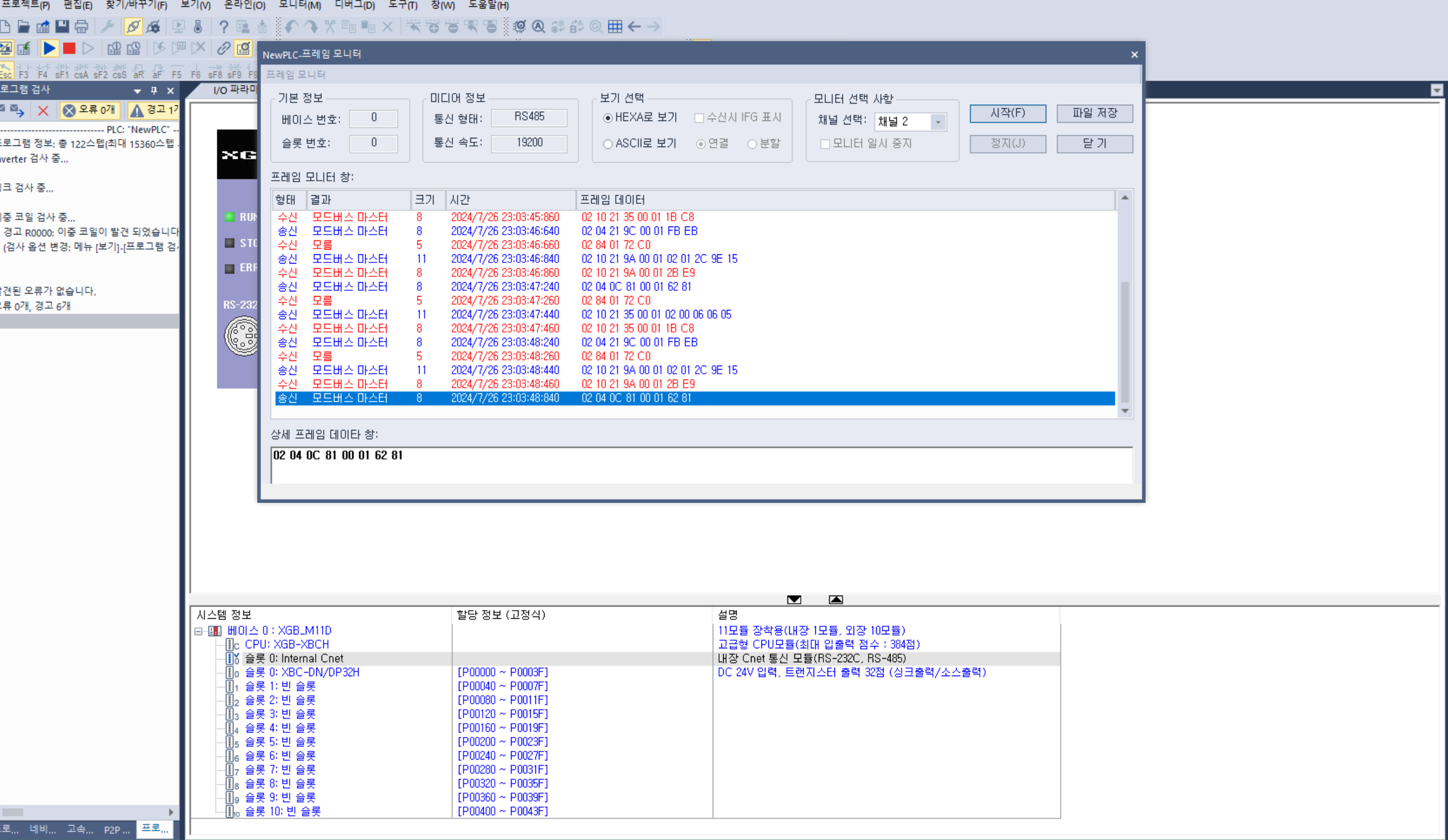Screen dimensions: 1448x840
Task: Select the scissors cut icon
Action: pyautogui.click(x=329, y=27)
